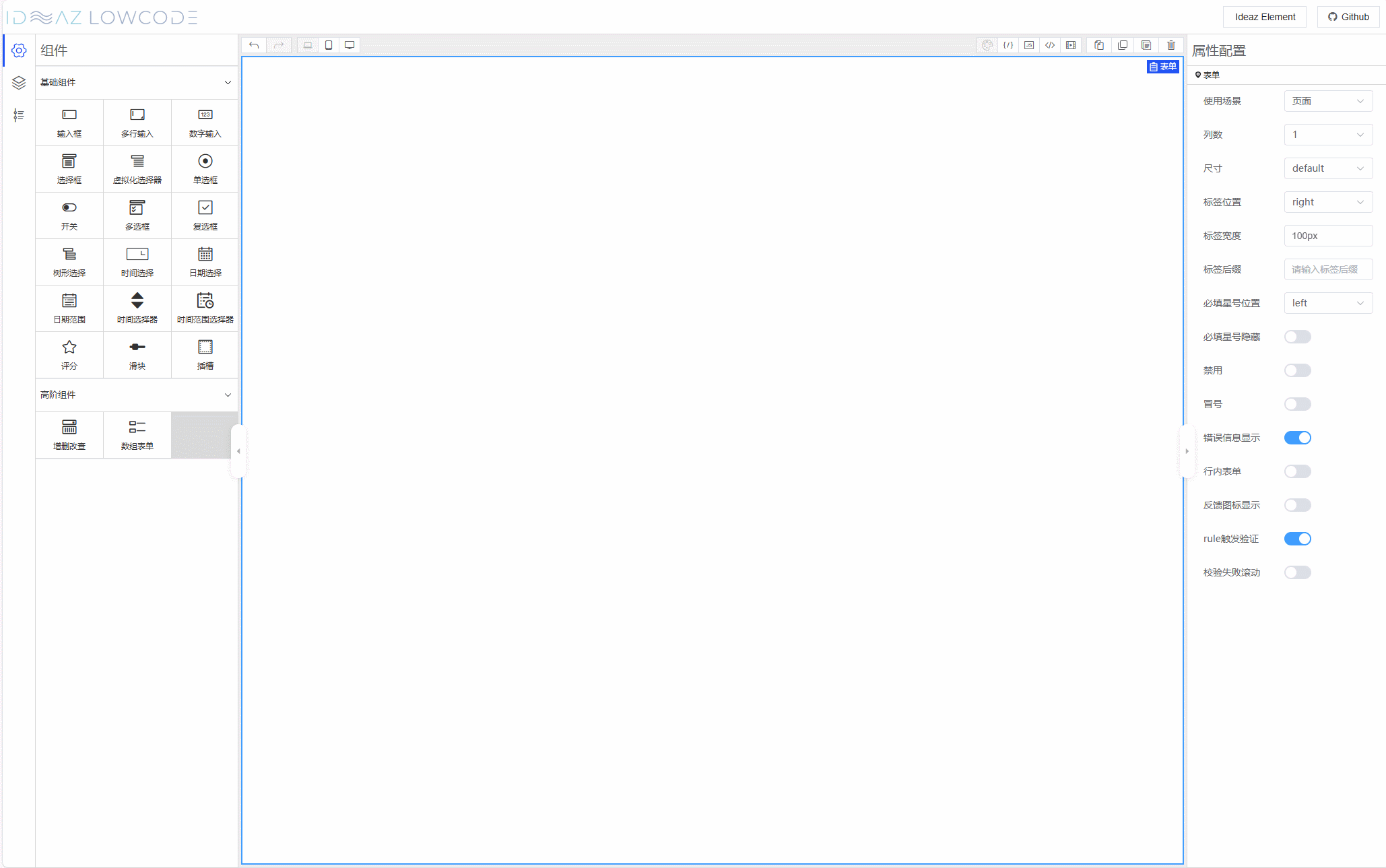Collapse the 基础组件 section
Image resolution: width=1386 pixels, height=868 pixels.
coord(228,82)
